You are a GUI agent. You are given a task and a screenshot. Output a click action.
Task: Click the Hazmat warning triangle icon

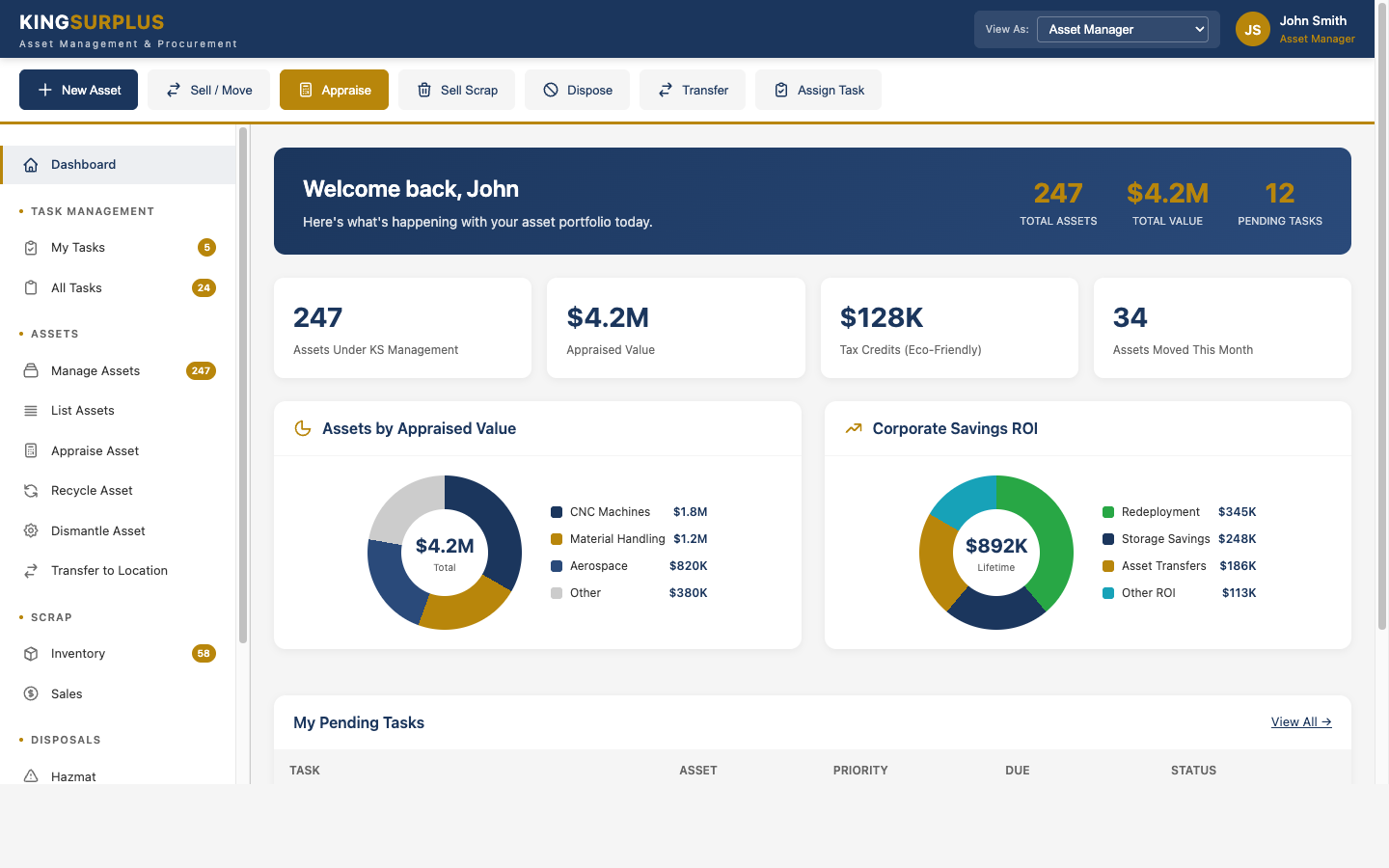coord(31,776)
